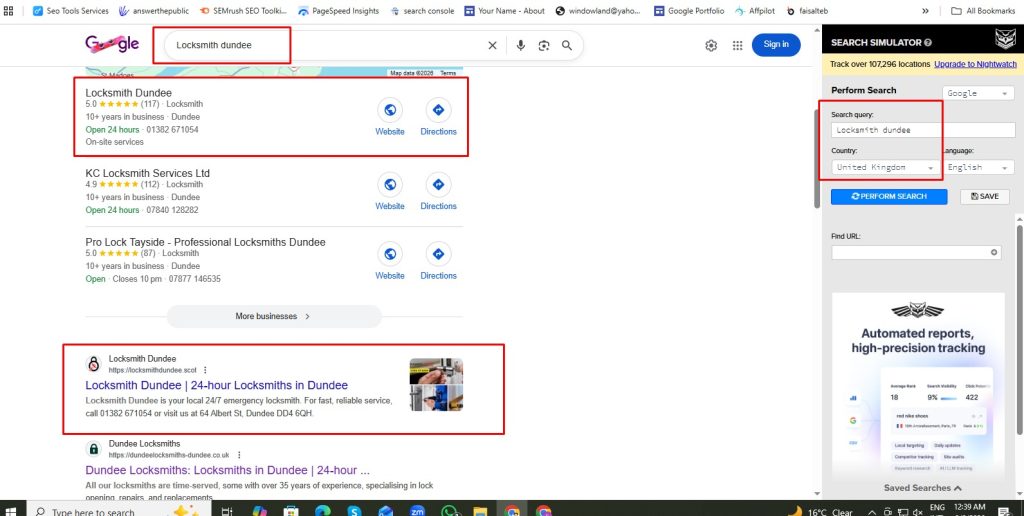Open search console bookmark
Image resolution: width=1024 pixels, height=516 pixels.
pyautogui.click(x=422, y=11)
